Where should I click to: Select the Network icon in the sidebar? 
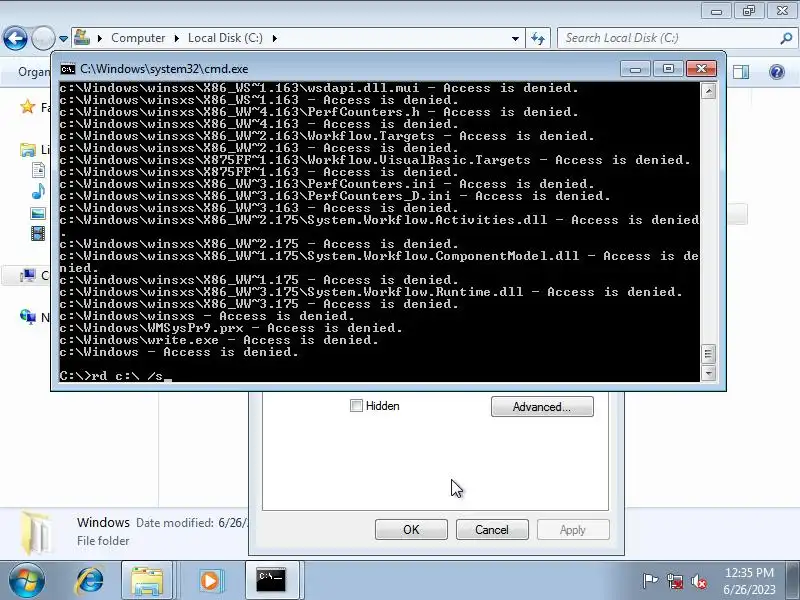(28, 316)
